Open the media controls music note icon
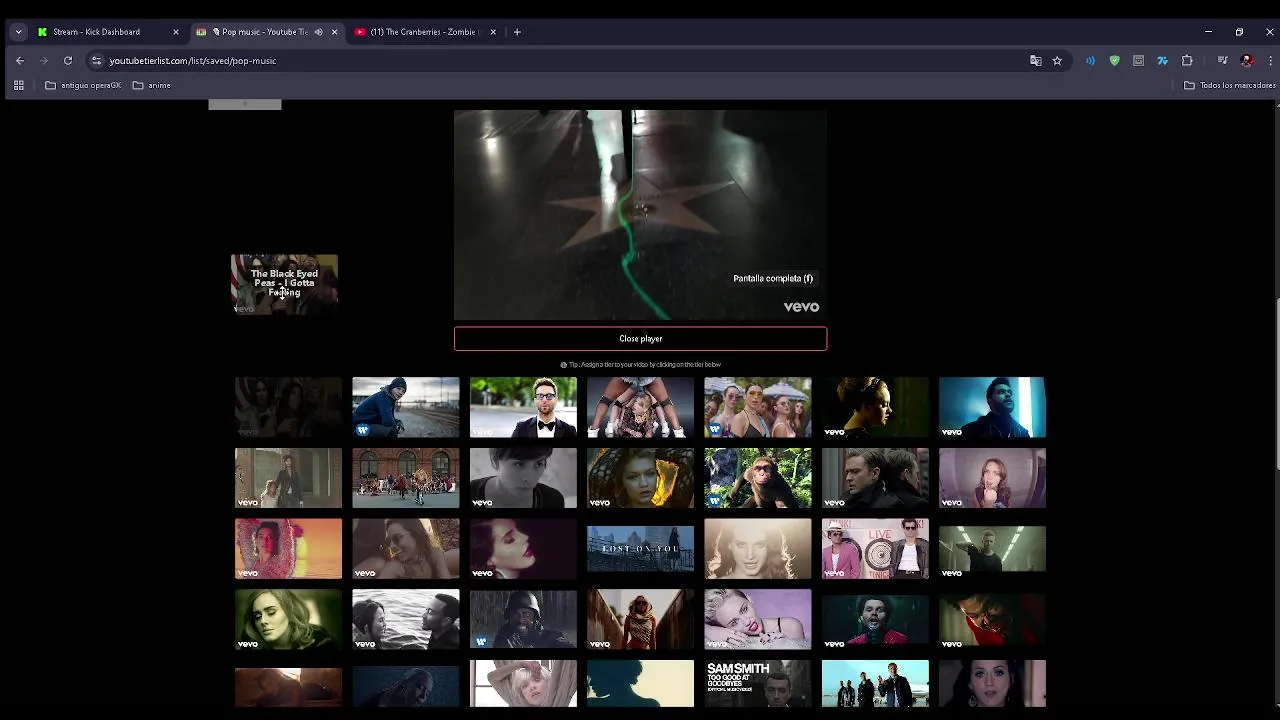Image resolution: width=1280 pixels, height=720 pixels. point(1222,60)
